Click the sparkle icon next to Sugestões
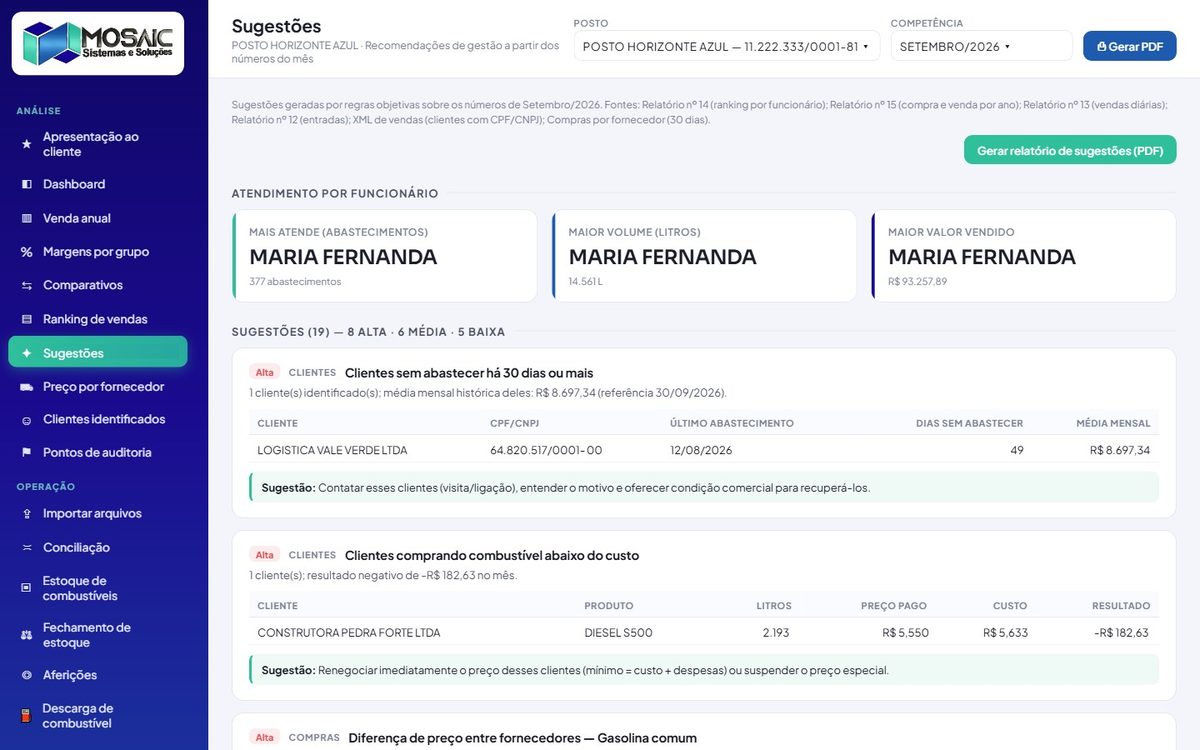Image resolution: width=1200 pixels, height=750 pixels. coord(27,353)
